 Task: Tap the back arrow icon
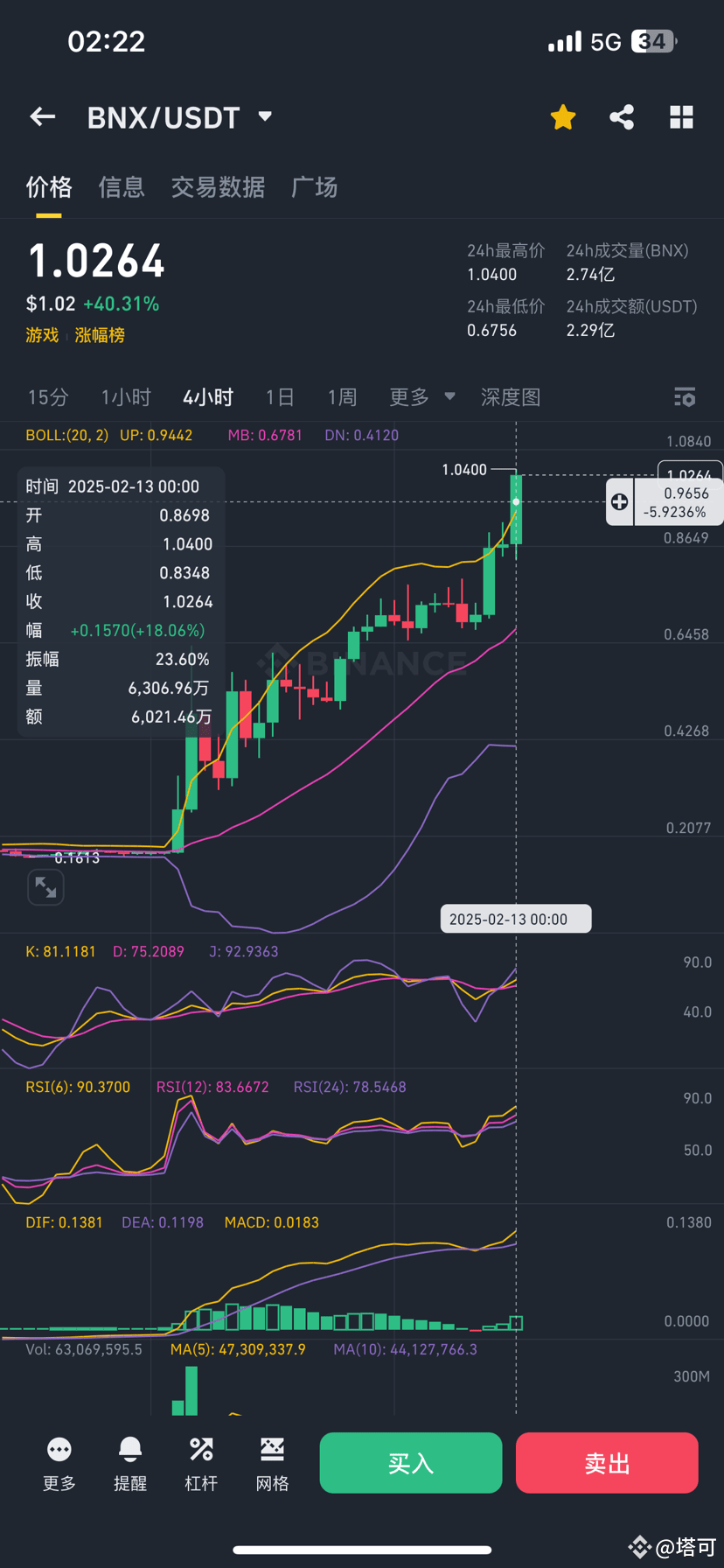tap(42, 116)
